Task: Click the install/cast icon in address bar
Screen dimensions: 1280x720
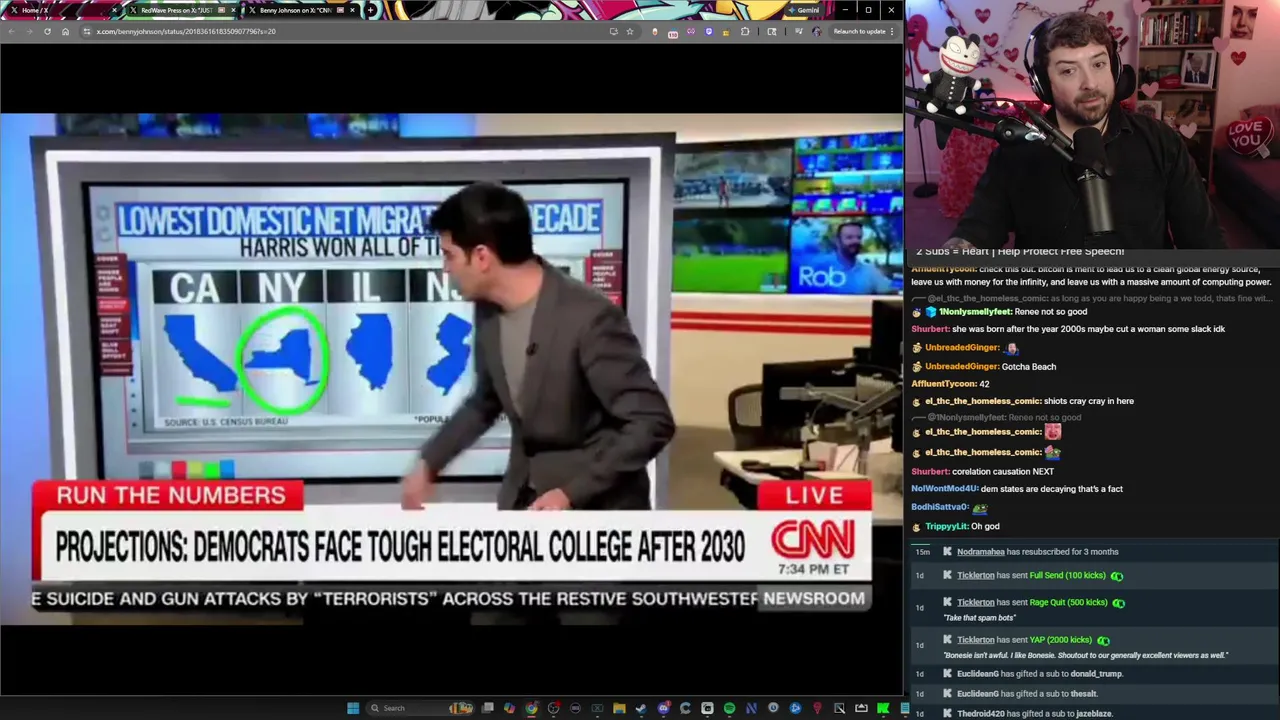Action: click(613, 31)
